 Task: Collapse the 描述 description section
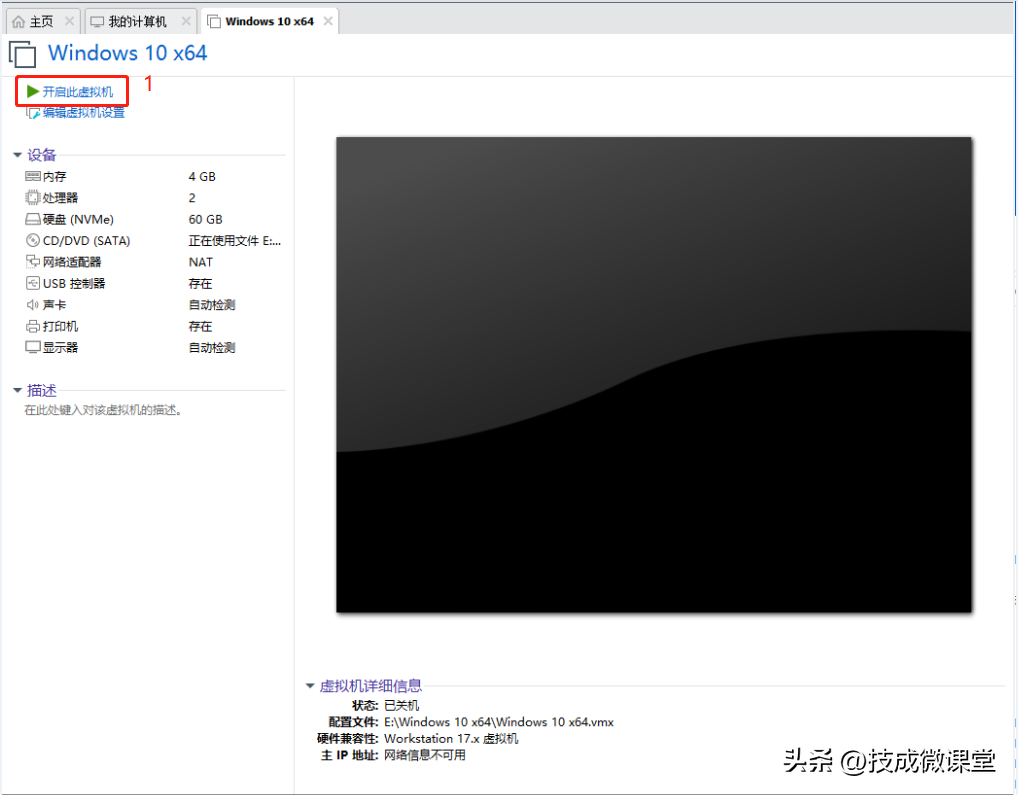[18, 390]
